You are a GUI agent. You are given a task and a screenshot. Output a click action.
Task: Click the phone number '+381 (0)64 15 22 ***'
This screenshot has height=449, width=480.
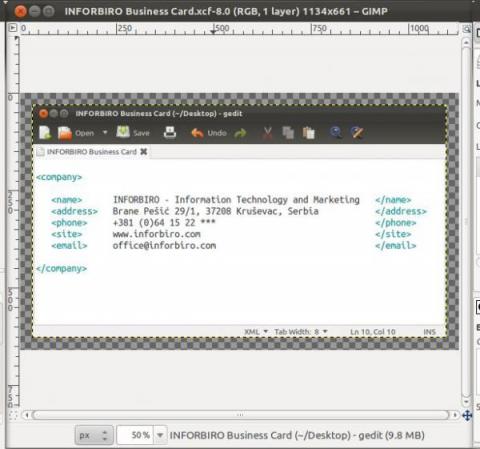click(x=164, y=222)
